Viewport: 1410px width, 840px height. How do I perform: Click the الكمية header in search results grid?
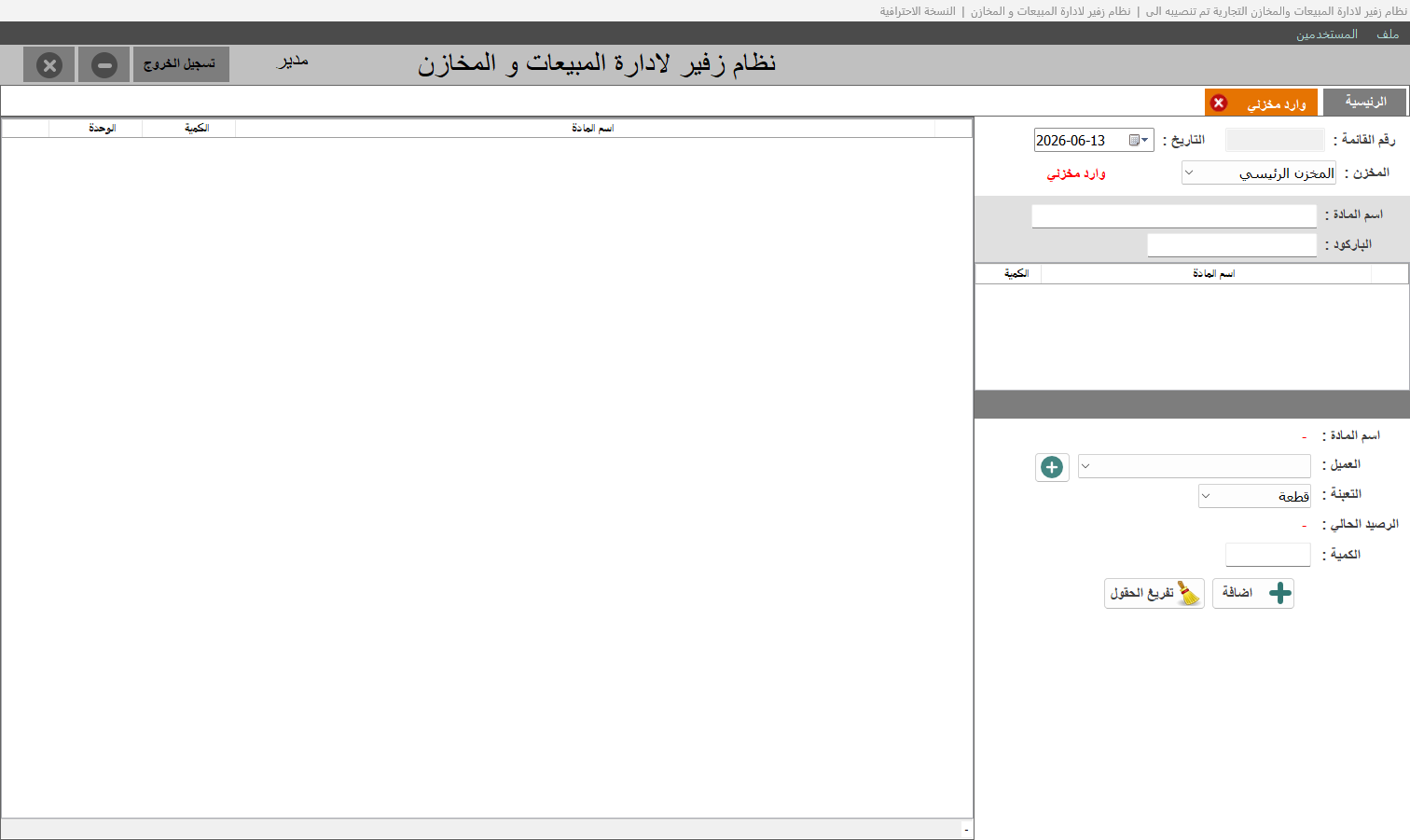coord(1009,273)
